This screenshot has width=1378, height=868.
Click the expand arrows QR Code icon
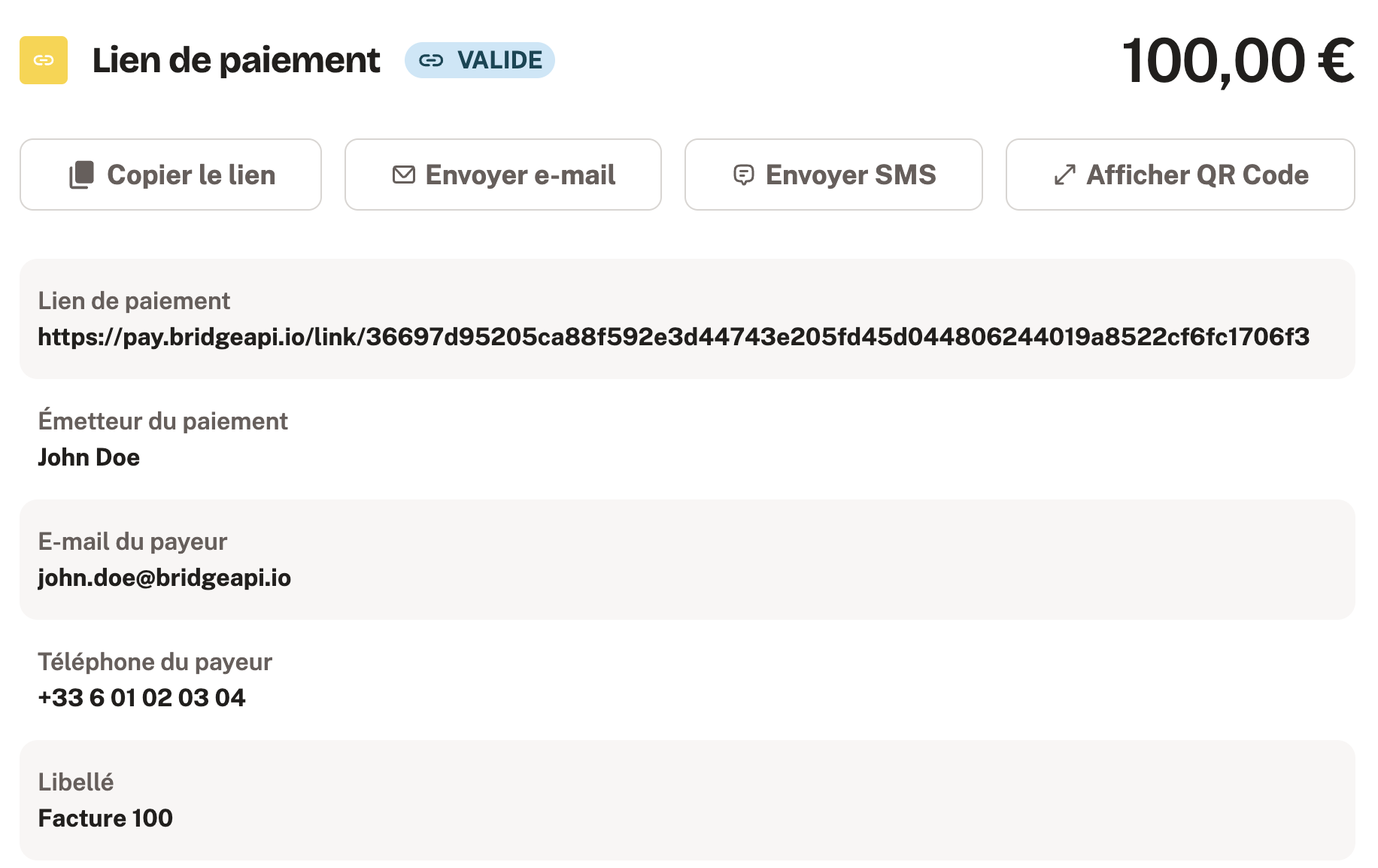[1064, 175]
